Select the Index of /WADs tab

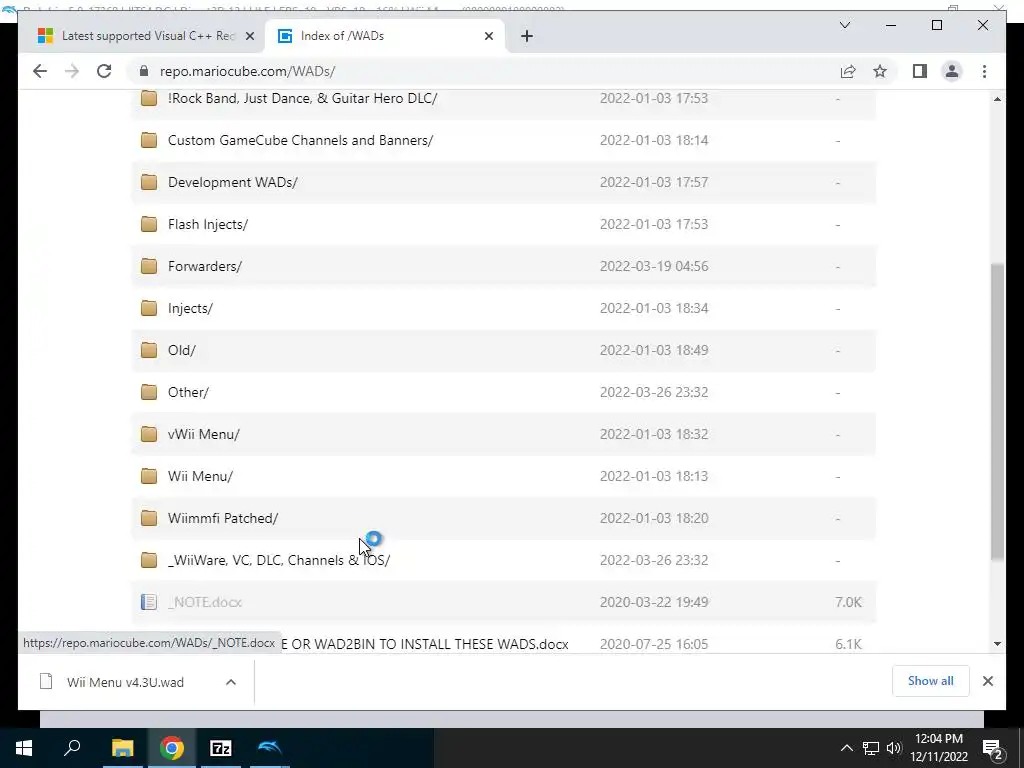(384, 36)
